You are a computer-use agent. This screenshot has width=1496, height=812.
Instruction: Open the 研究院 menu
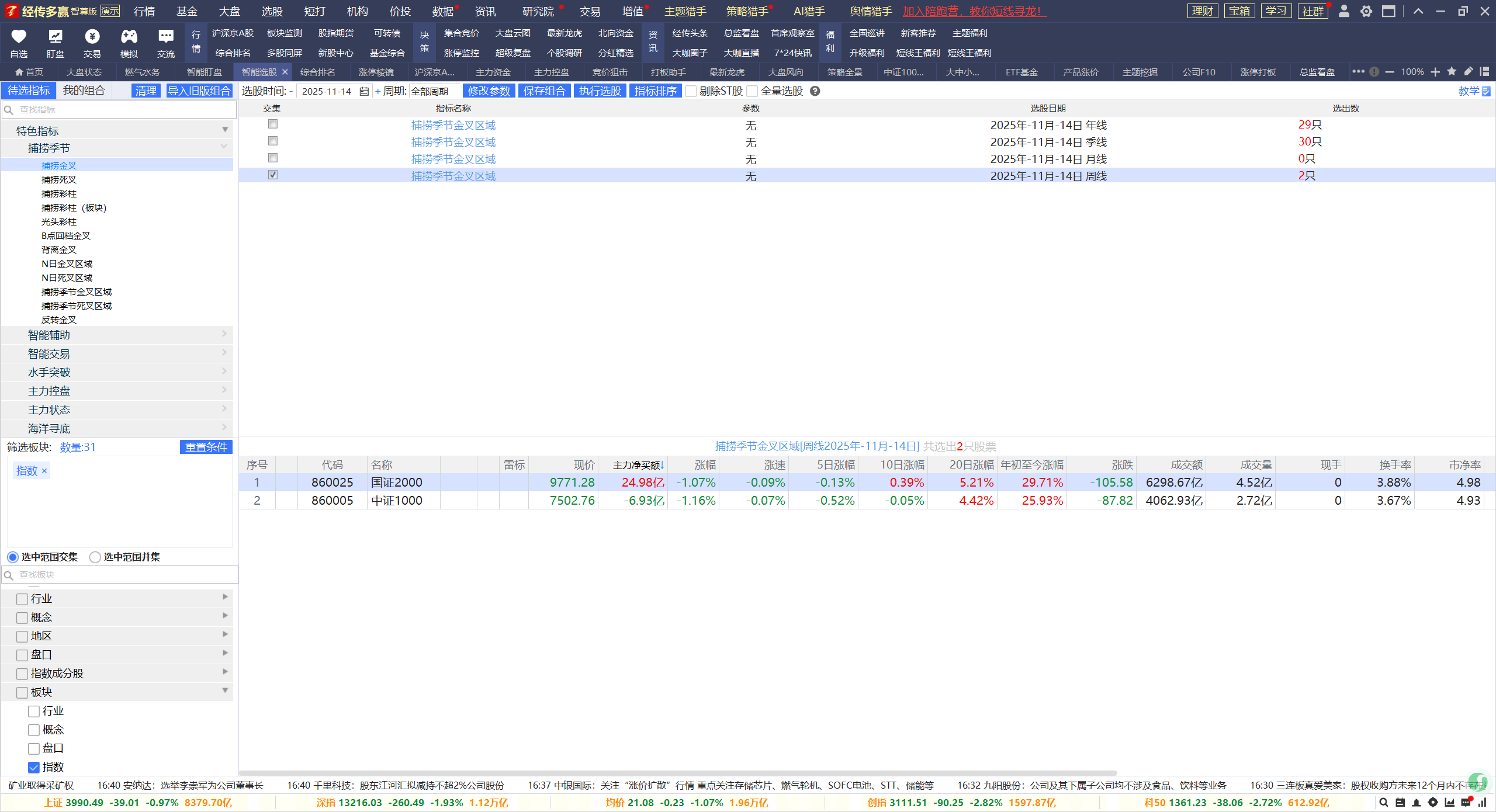[x=538, y=11]
